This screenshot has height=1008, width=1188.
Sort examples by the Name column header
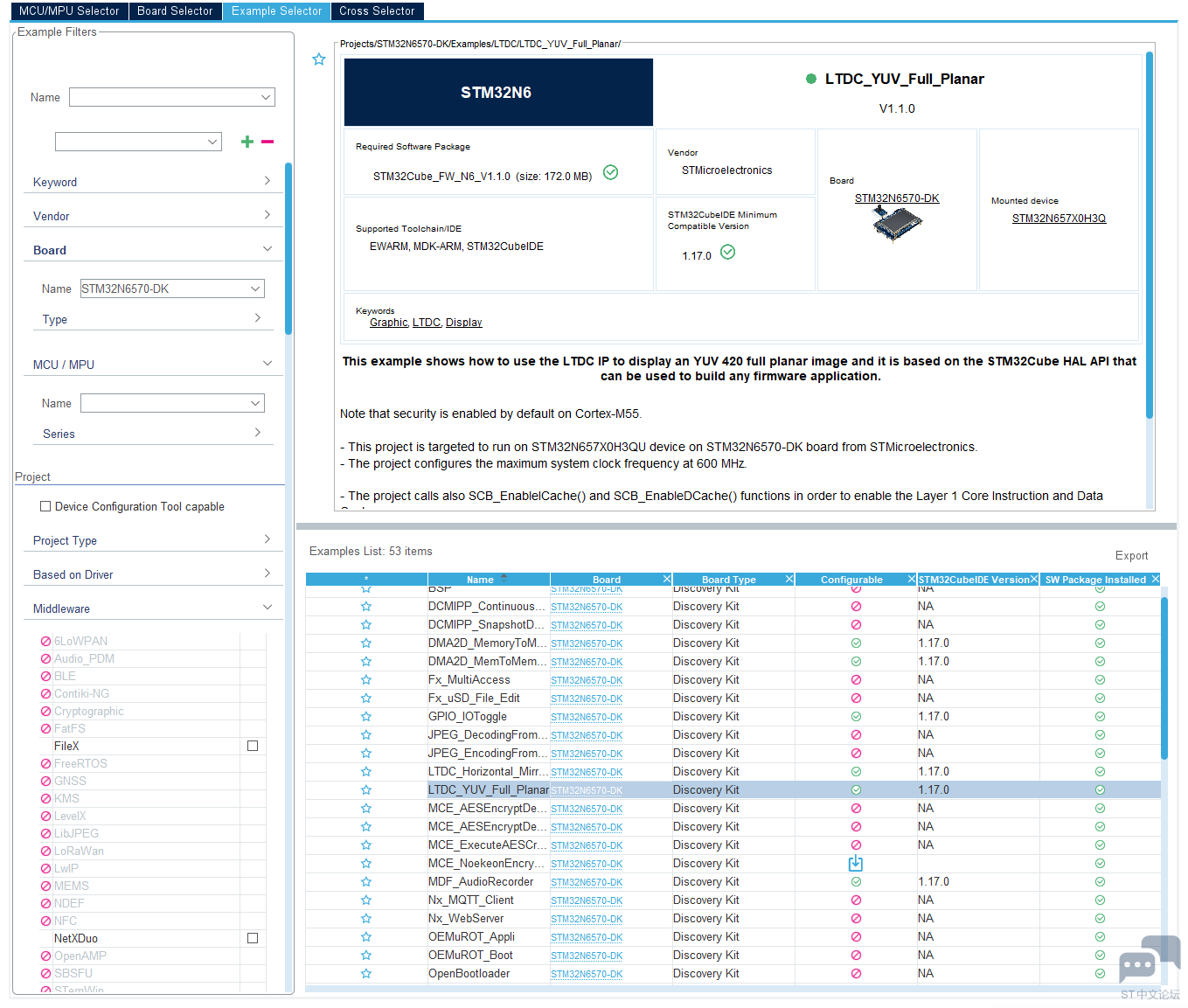click(489, 580)
